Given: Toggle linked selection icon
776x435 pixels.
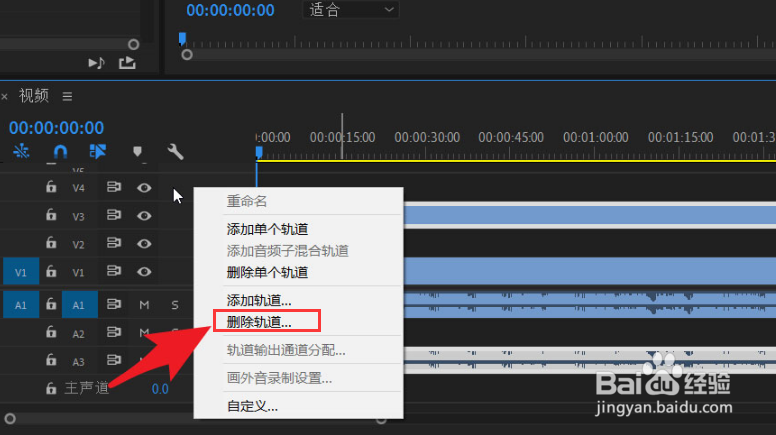Looking at the screenshot, I should coord(97,151).
